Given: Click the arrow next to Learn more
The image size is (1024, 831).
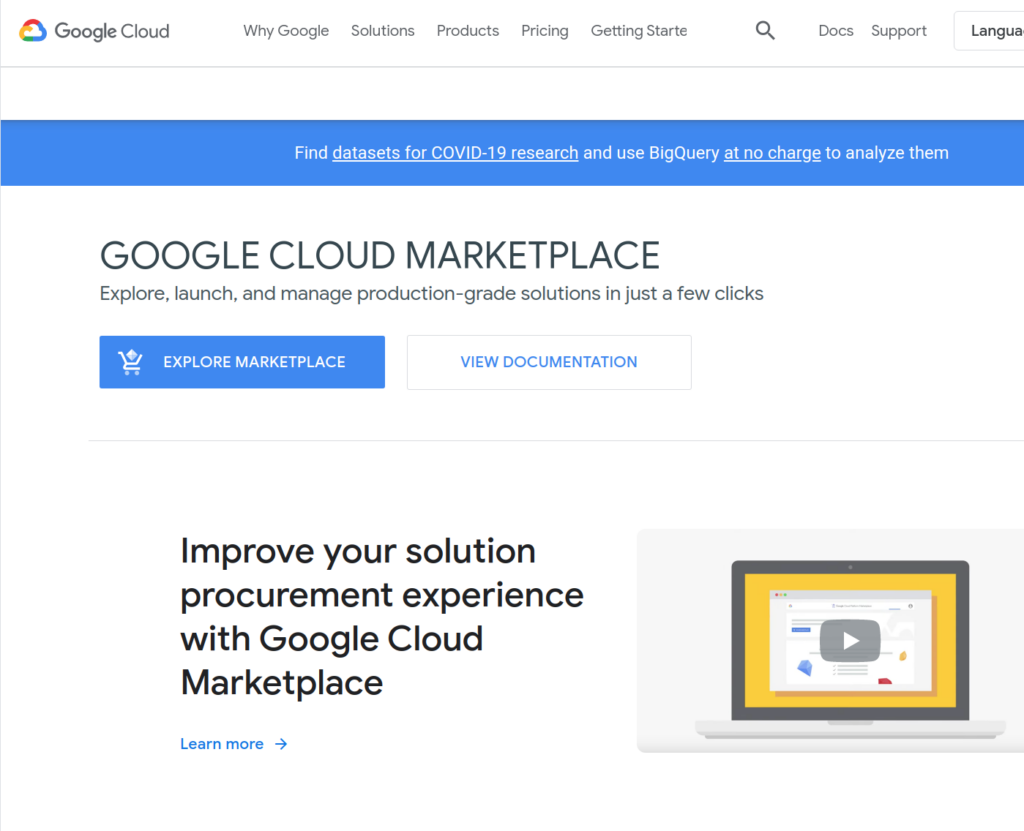Looking at the screenshot, I should 281,744.
